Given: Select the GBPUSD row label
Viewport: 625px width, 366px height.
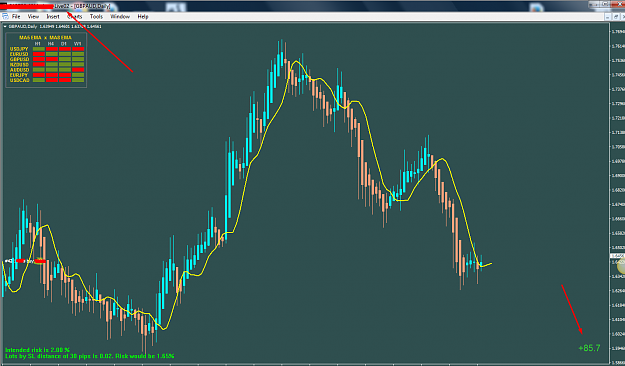Looking at the screenshot, I should click(x=19, y=59).
